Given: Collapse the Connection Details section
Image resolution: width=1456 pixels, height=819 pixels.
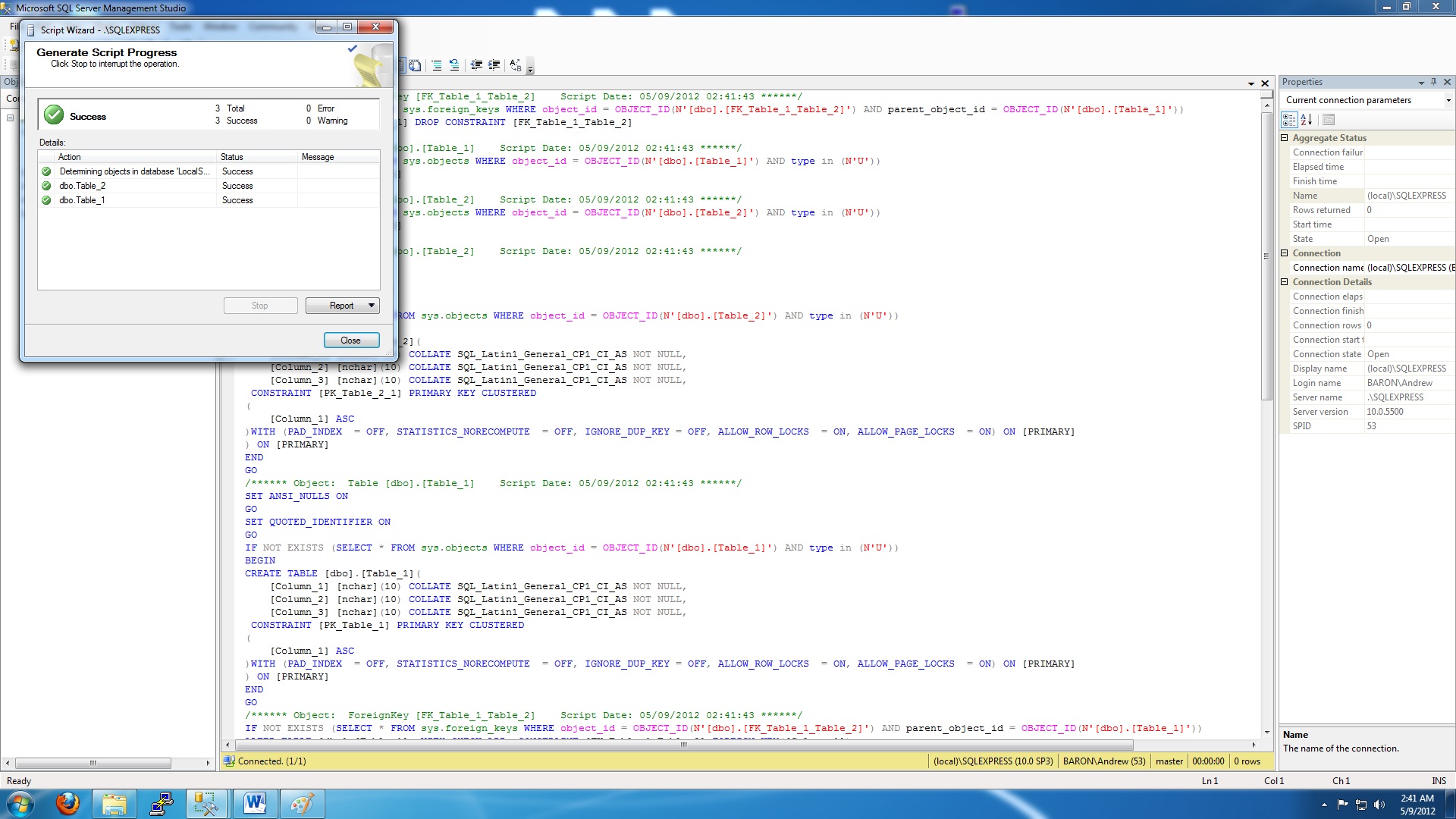Looking at the screenshot, I should click(1285, 282).
